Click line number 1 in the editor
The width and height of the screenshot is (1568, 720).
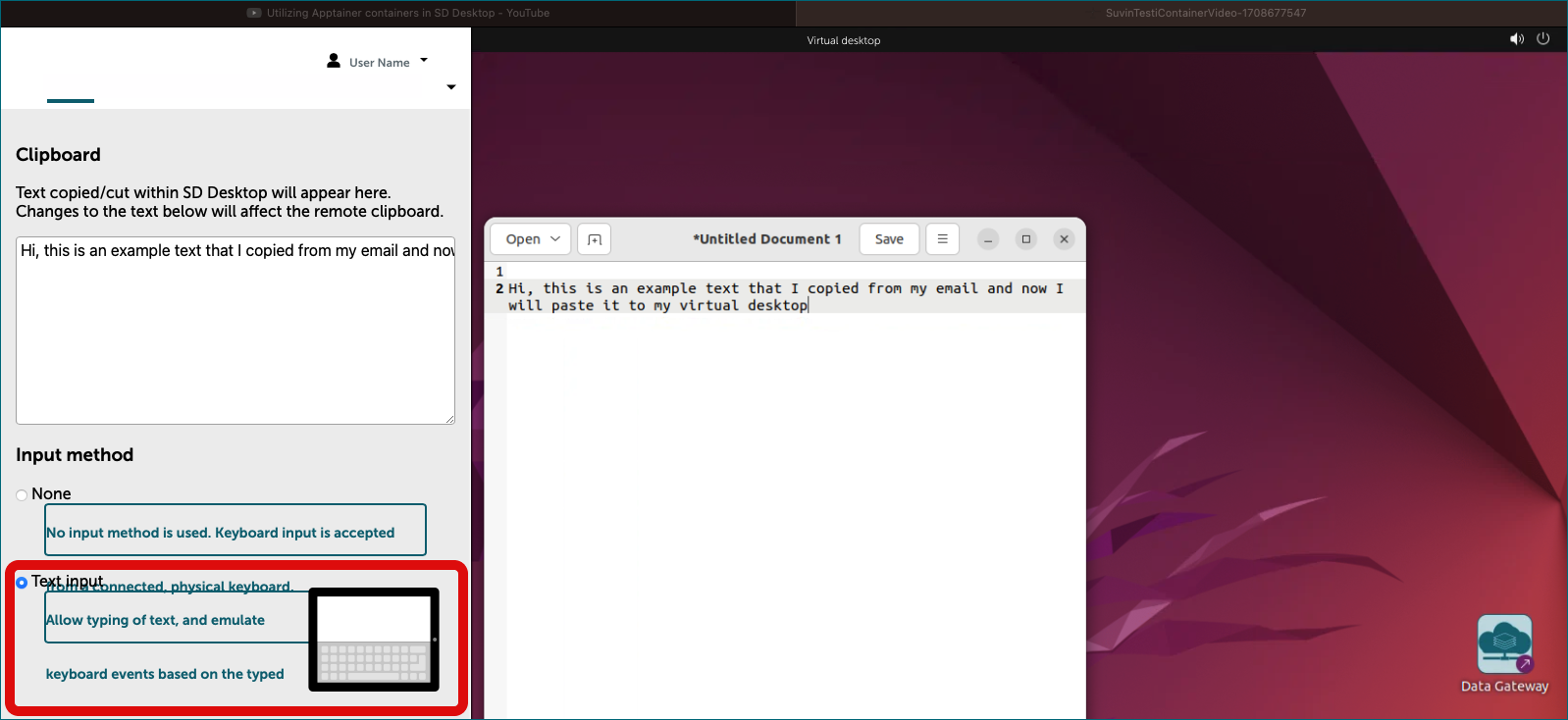click(499, 272)
